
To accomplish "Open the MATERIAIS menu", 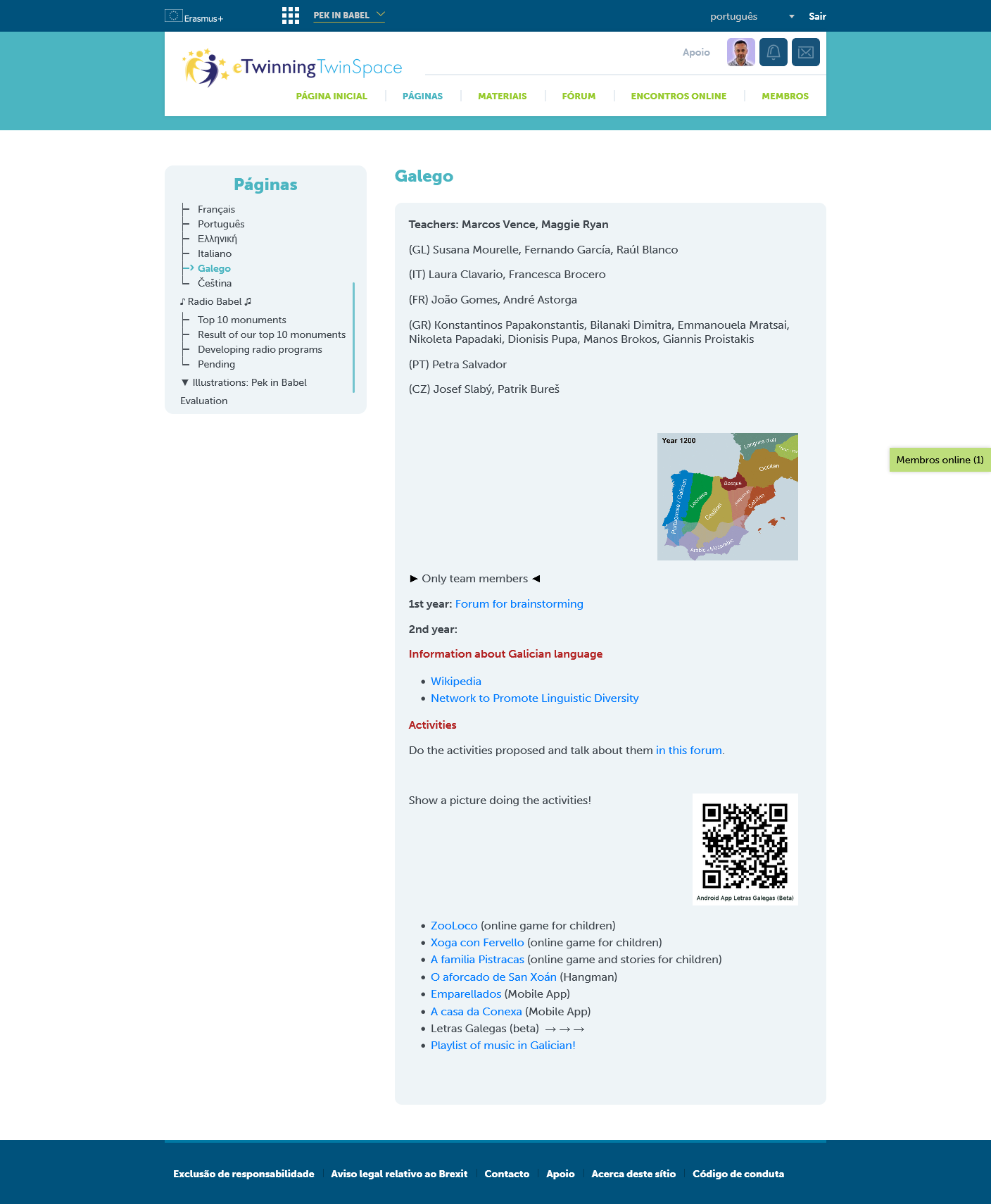I will point(502,96).
